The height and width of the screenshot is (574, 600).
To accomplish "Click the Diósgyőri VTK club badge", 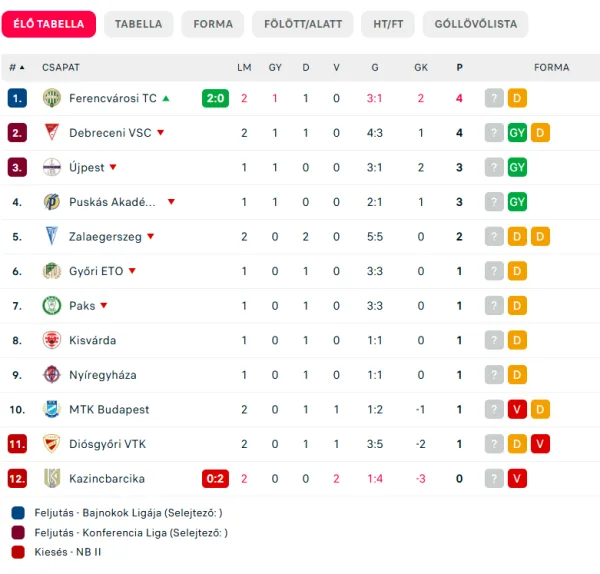I will [x=52, y=444].
